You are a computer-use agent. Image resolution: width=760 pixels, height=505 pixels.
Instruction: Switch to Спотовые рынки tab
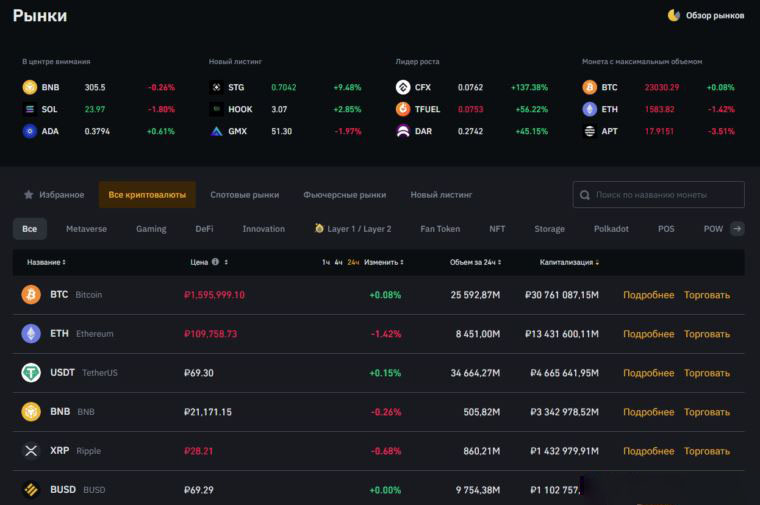[x=244, y=194]
